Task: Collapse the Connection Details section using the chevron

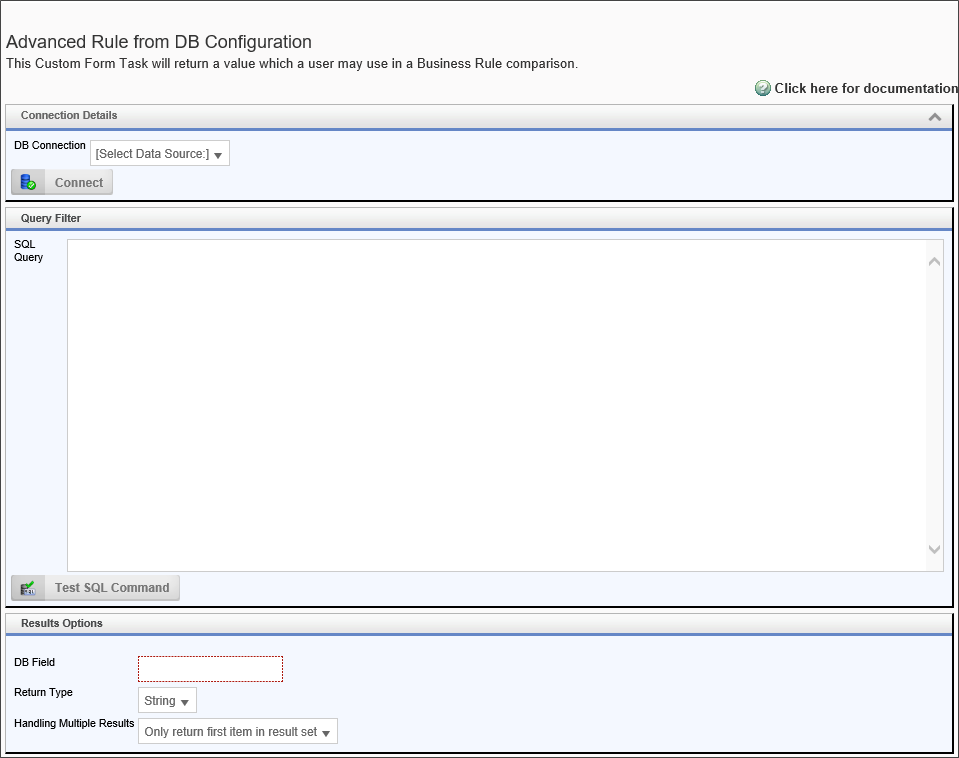Action: click(x=934, y=117)
